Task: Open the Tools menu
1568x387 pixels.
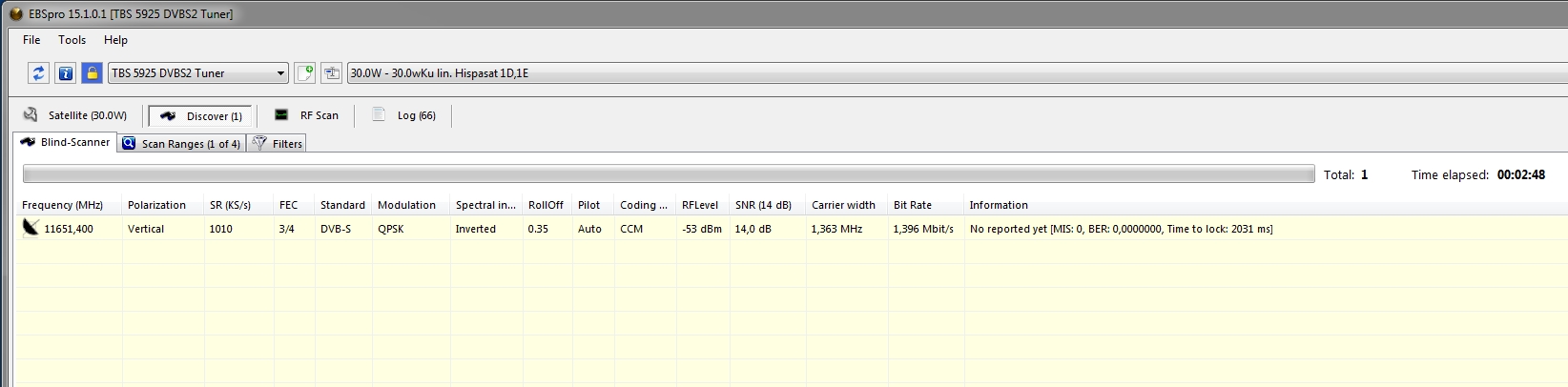Action: coord(72,40)
